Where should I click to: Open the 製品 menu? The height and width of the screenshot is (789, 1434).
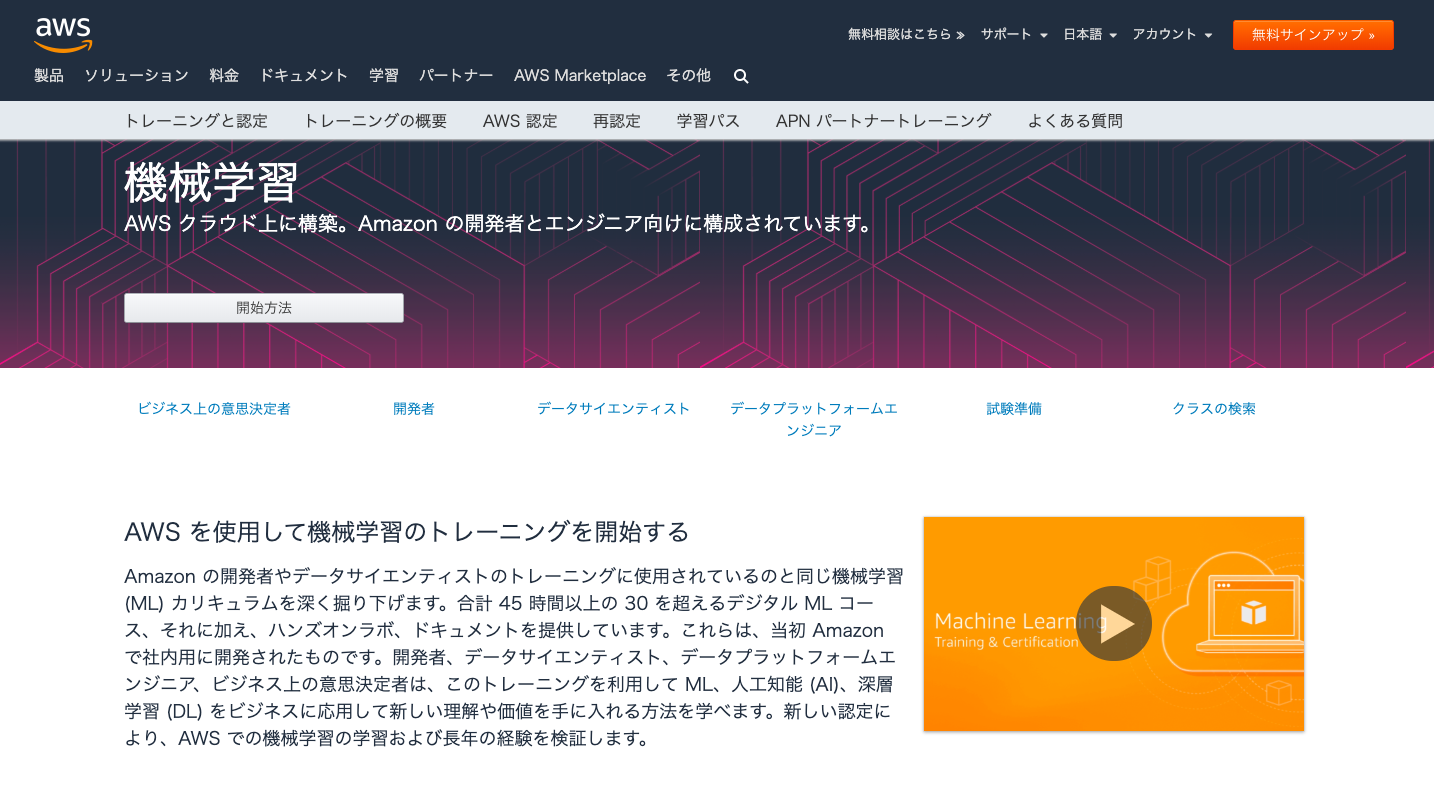49,75
